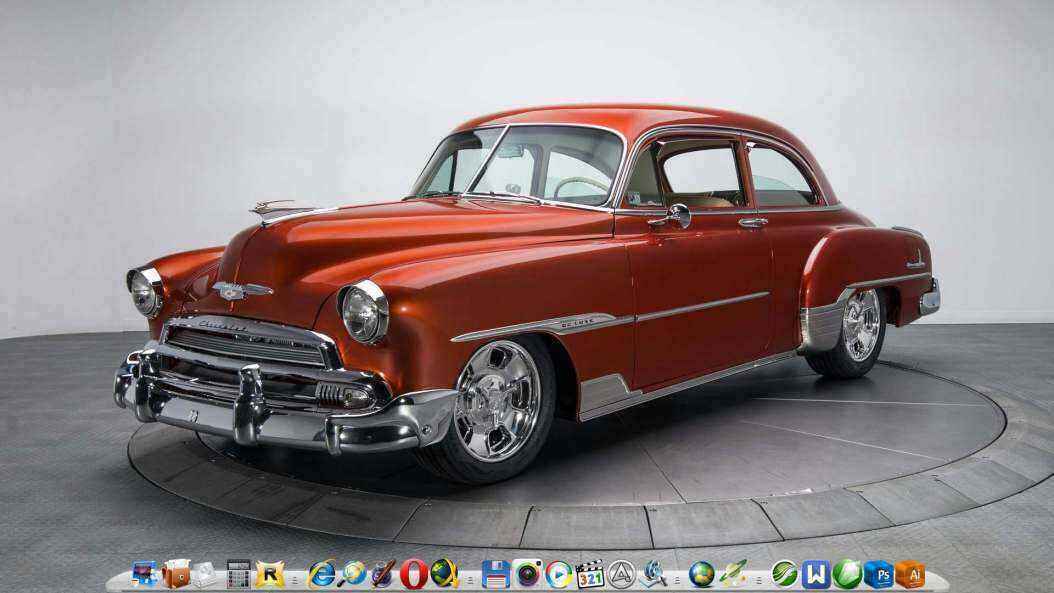
Task: Open the colorful play button media player
Action: [x=559, y=574]
